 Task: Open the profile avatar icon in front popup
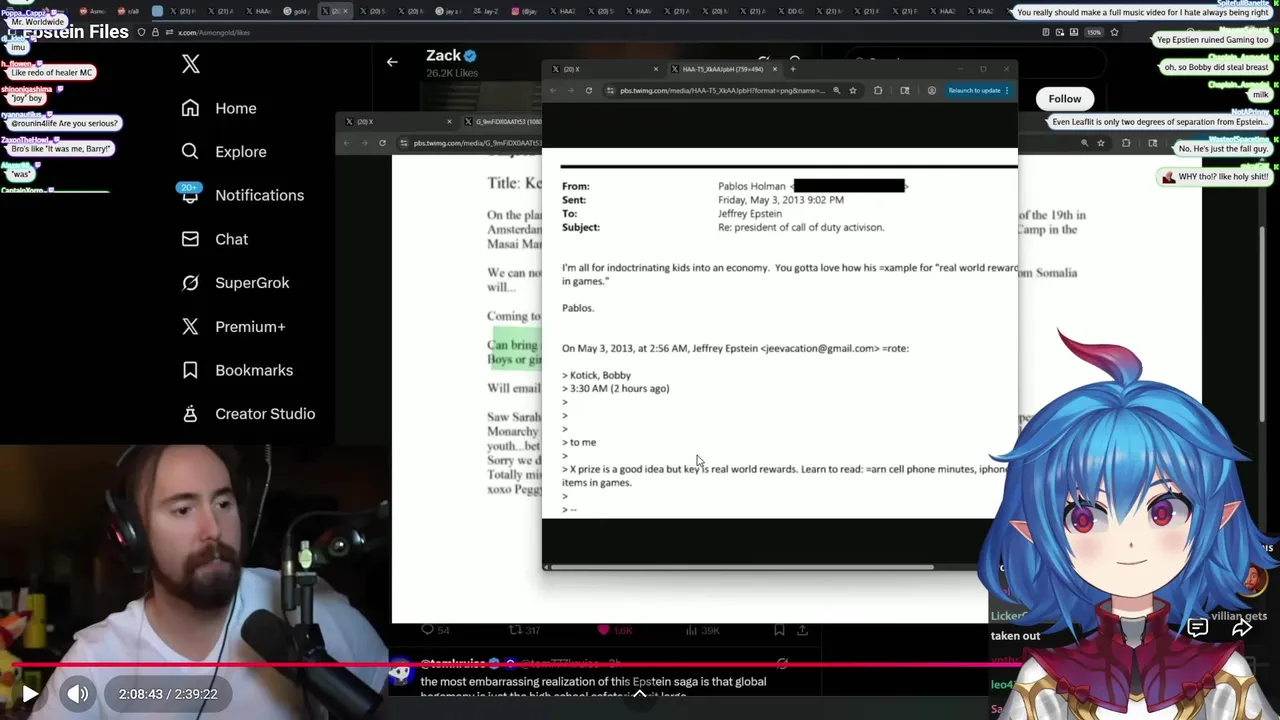[x=932, y=90]
